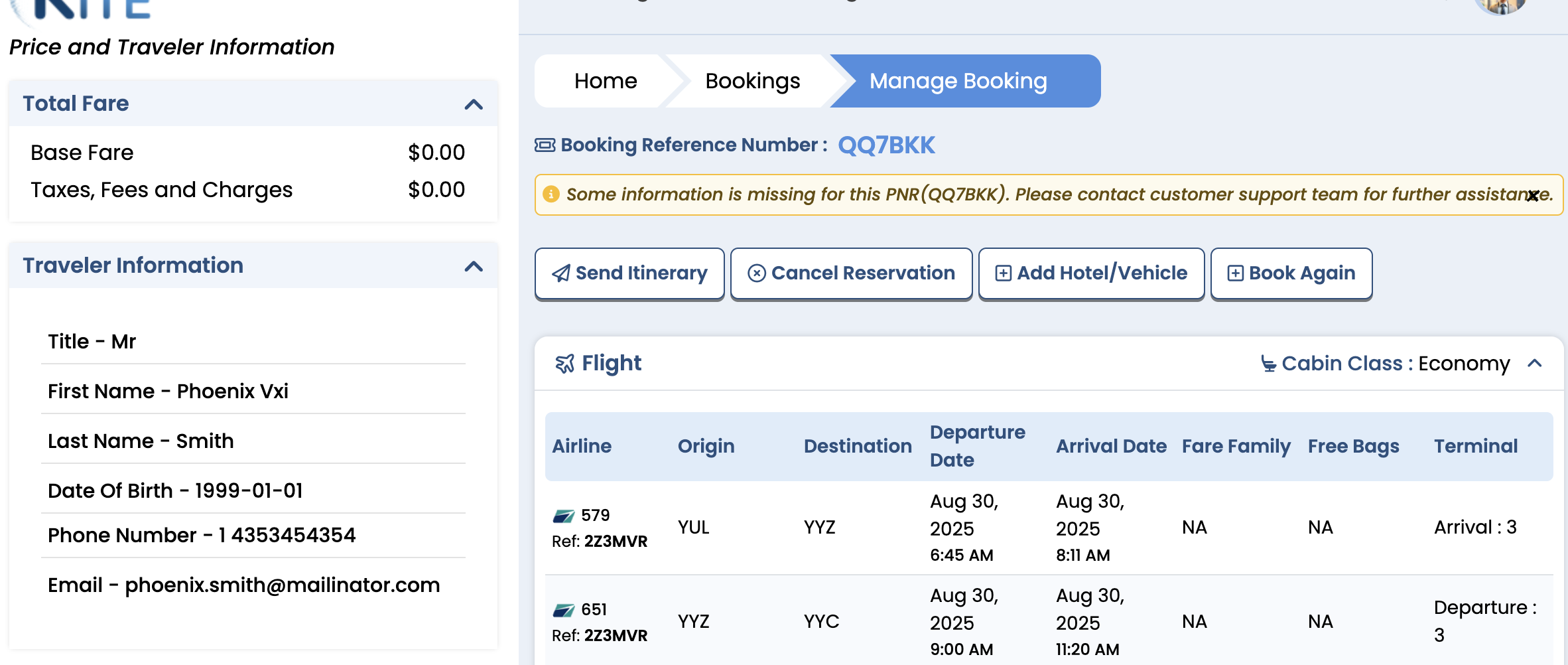Viewport: 1568px width, 665px height.
Task: Collapse the Flight details panel
Action: coord(1535,363)
